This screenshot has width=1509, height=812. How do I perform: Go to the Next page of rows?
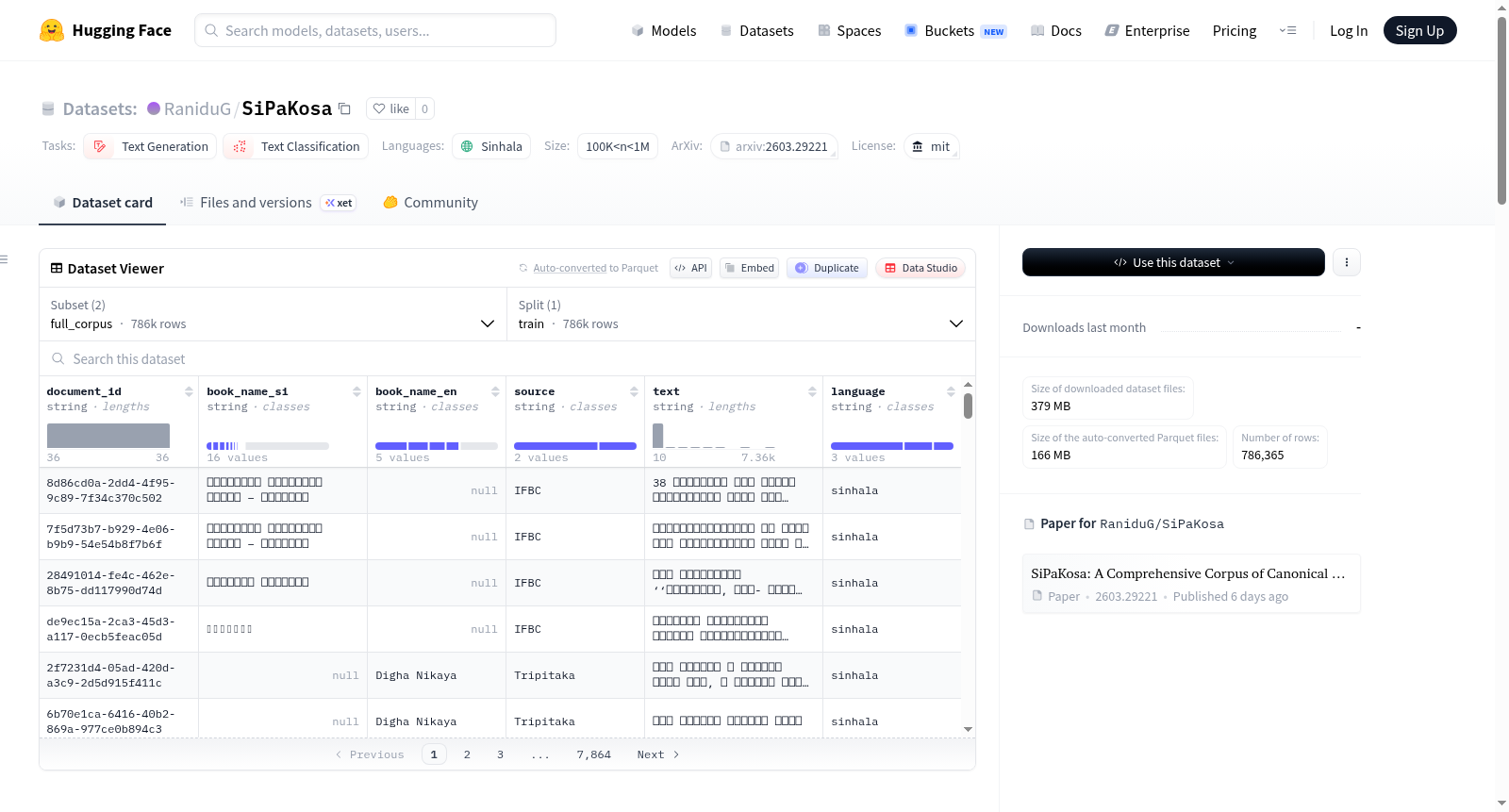[658, 754]
